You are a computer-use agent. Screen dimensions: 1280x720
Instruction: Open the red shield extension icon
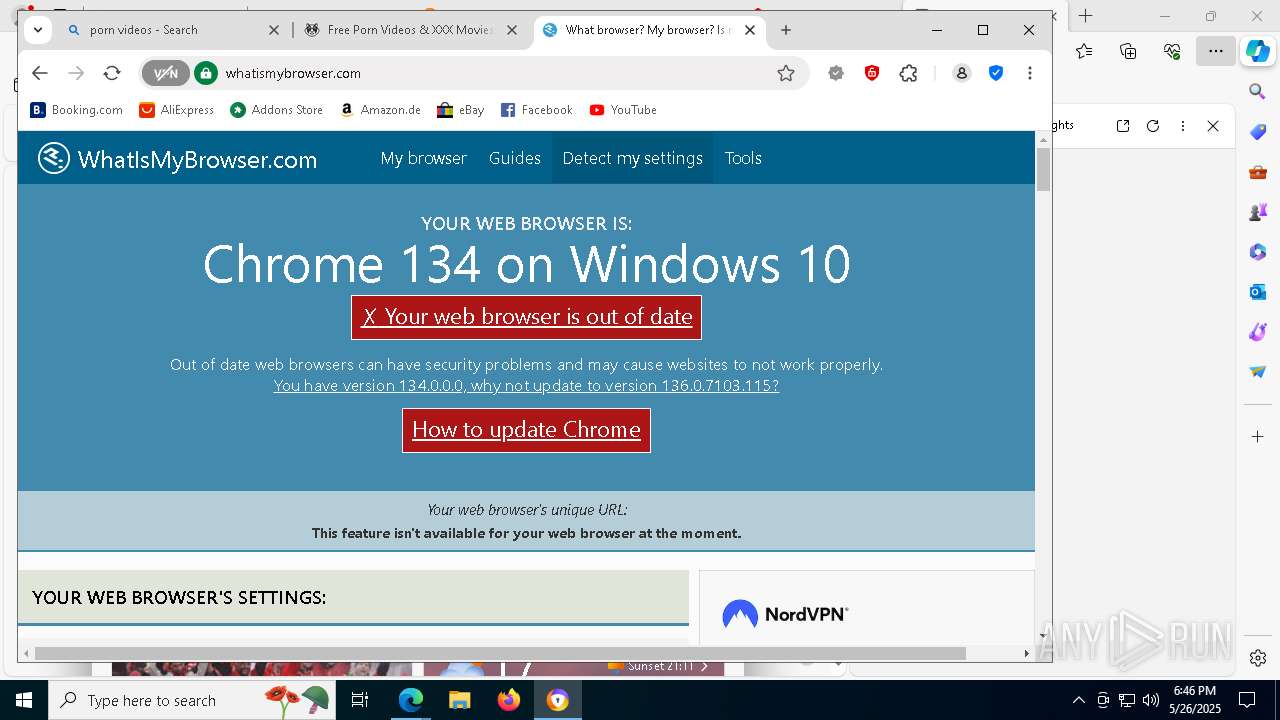coord(872,73)
